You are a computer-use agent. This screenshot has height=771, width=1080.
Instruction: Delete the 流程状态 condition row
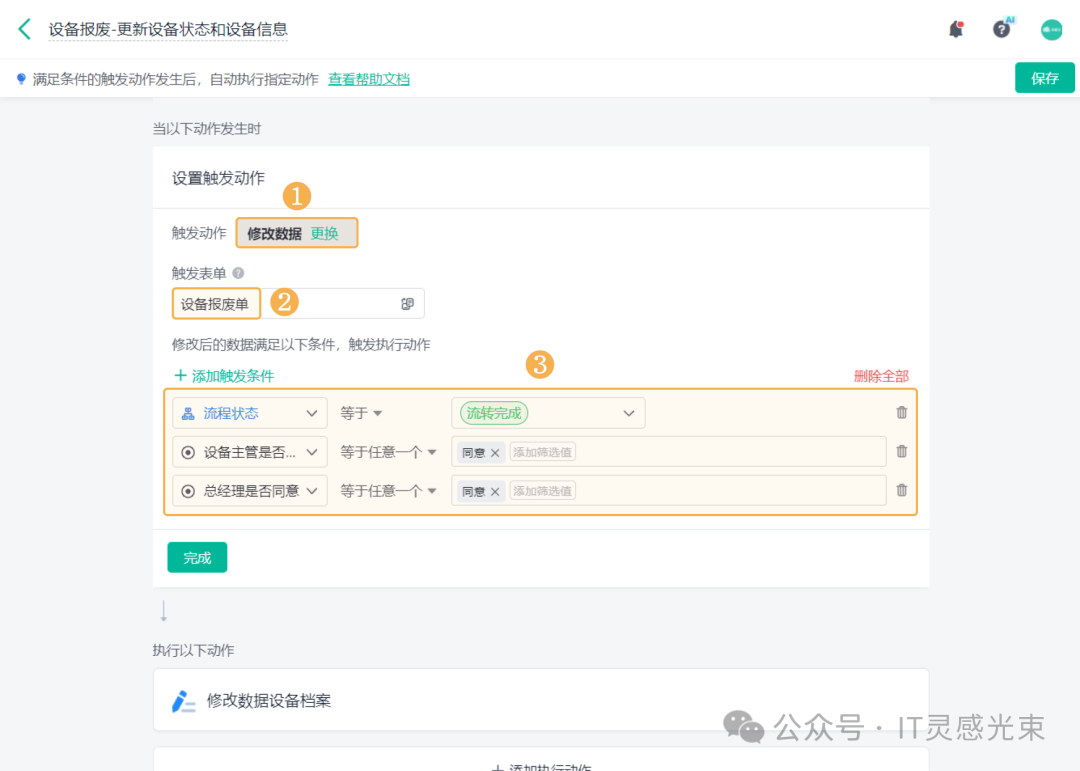pyautogui.click(x=902, y=413)
